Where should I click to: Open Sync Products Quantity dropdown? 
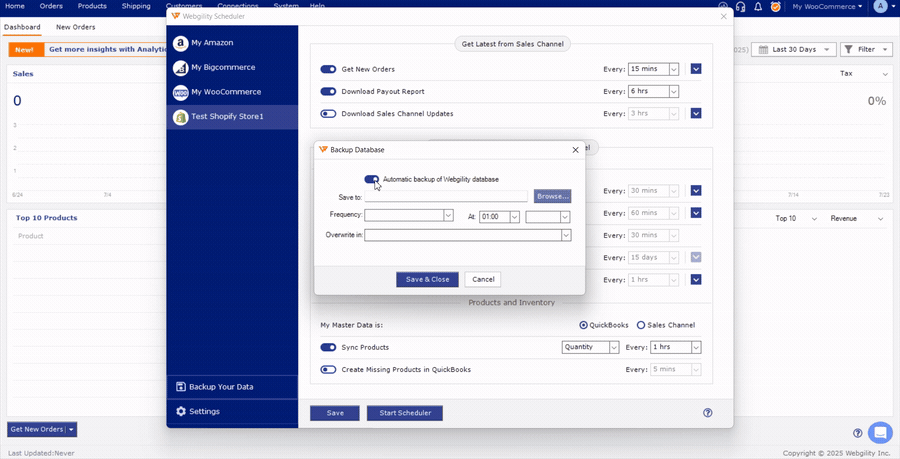590,347
